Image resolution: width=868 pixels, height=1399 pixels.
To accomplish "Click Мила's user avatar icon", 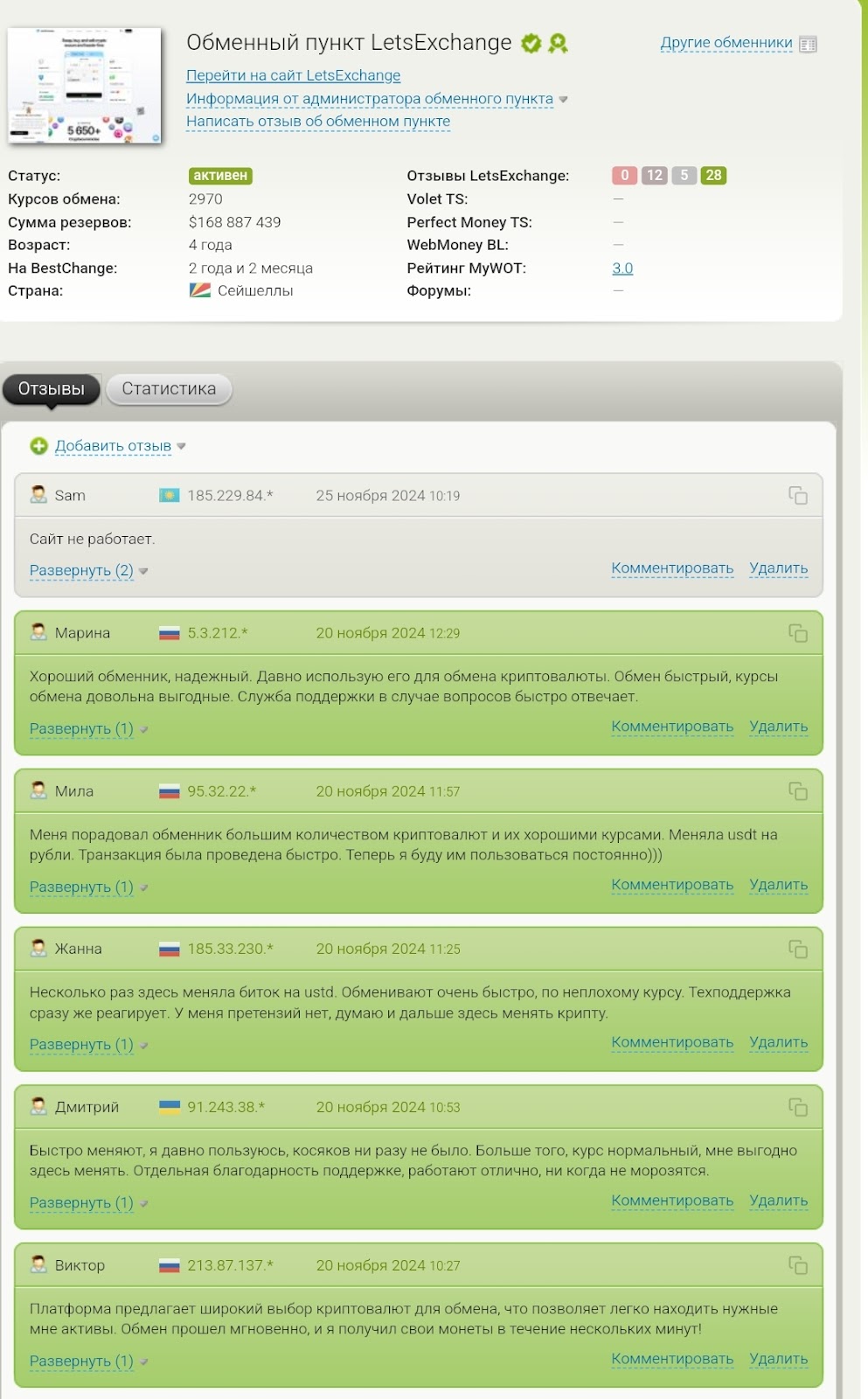I will [38, 790].
